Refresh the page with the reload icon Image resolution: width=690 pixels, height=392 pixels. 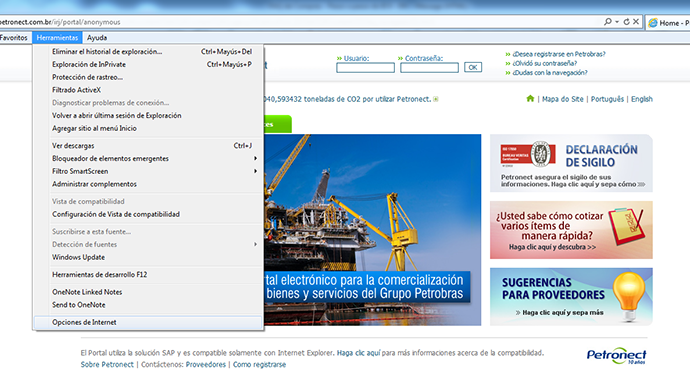[626, 22]
